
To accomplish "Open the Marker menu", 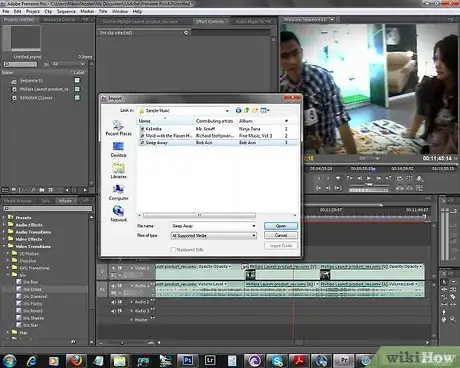I will point(87,11).
